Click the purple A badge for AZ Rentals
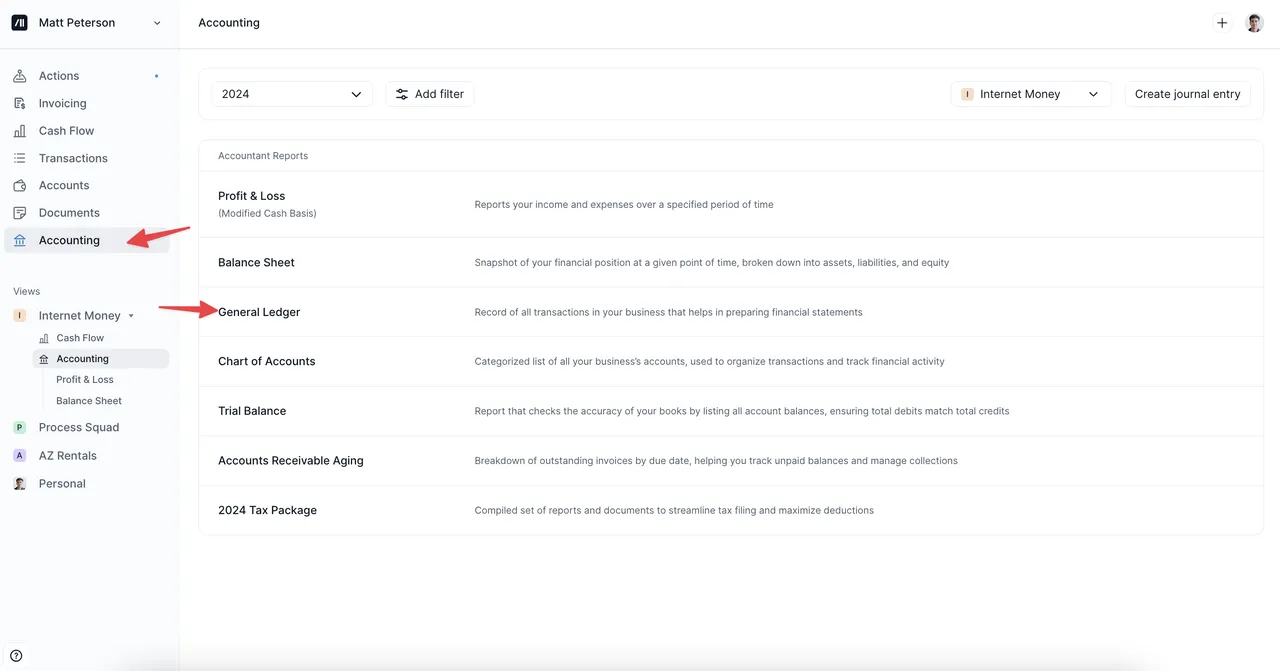Viewport: 1280px width, 671px height. 20,456
